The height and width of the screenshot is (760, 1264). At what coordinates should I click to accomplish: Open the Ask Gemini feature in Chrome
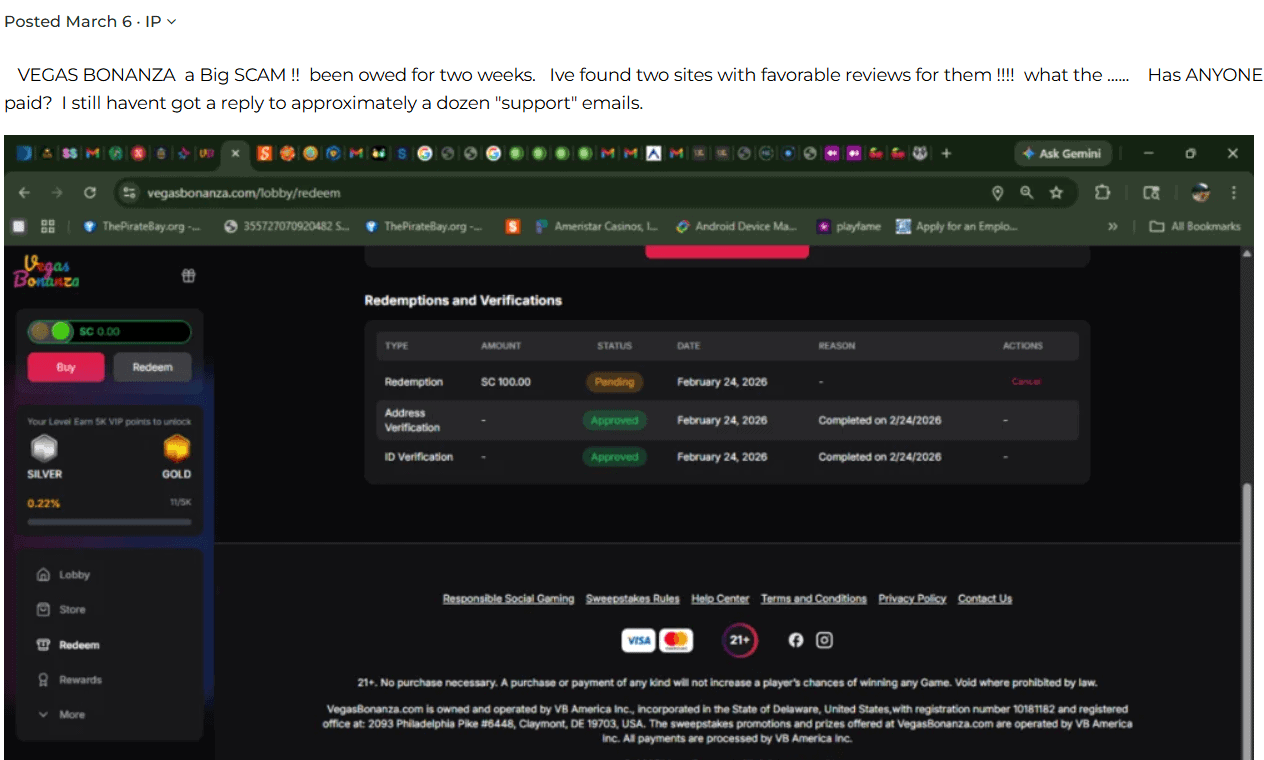(1062, 153)
